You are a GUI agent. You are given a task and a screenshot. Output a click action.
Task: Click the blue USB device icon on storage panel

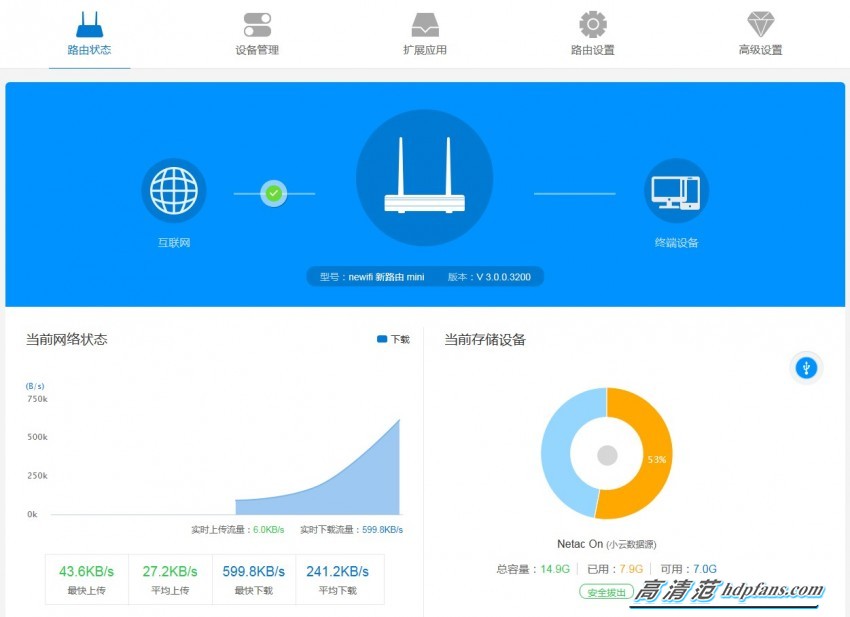click(806, 368)
